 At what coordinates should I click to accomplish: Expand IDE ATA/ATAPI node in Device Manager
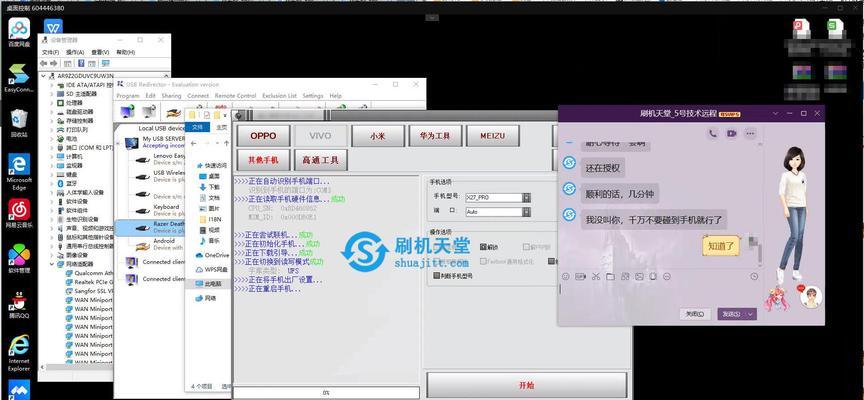pyautogui.click(x=52, y=85)
